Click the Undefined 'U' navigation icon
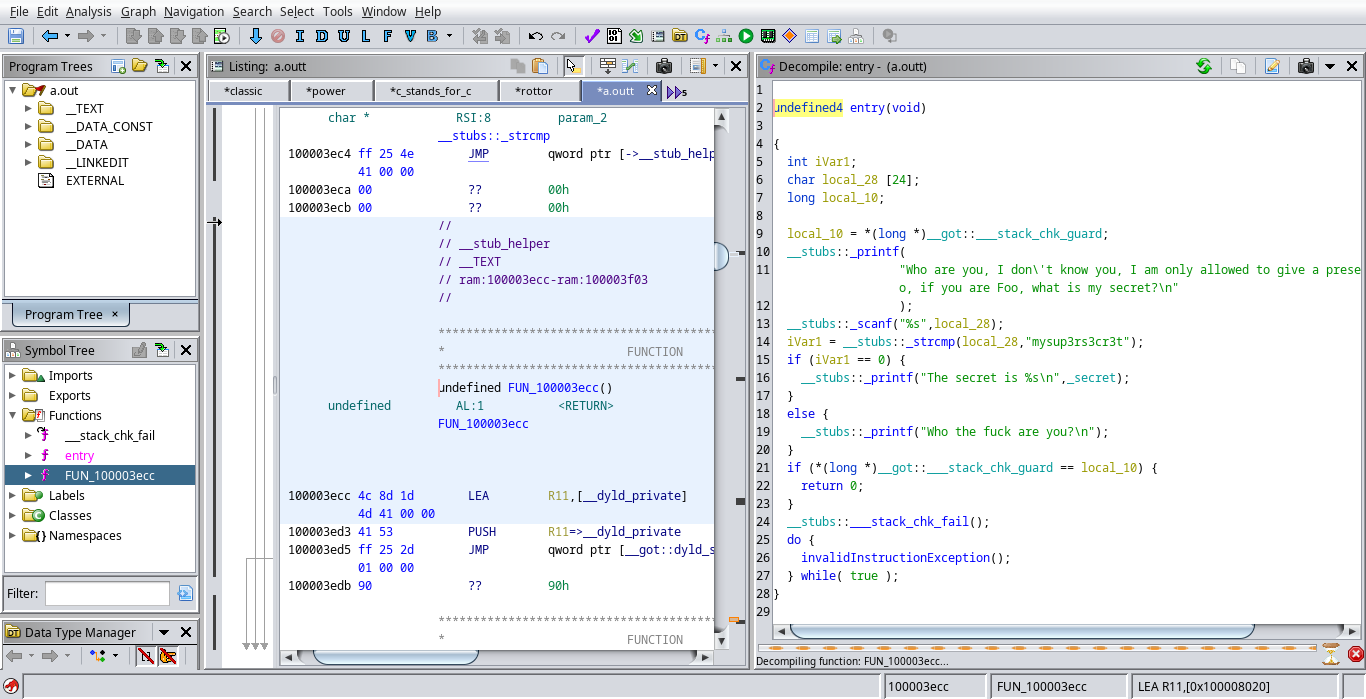The height and width of the screenshot is (699, 1366). click(x=343, y=36)
